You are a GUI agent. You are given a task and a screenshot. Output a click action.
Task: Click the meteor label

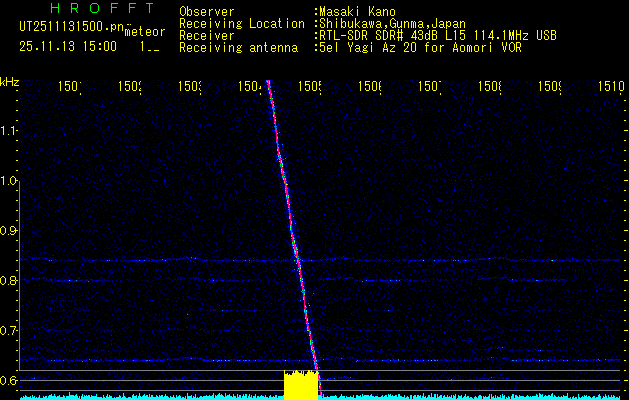[145, 32]
